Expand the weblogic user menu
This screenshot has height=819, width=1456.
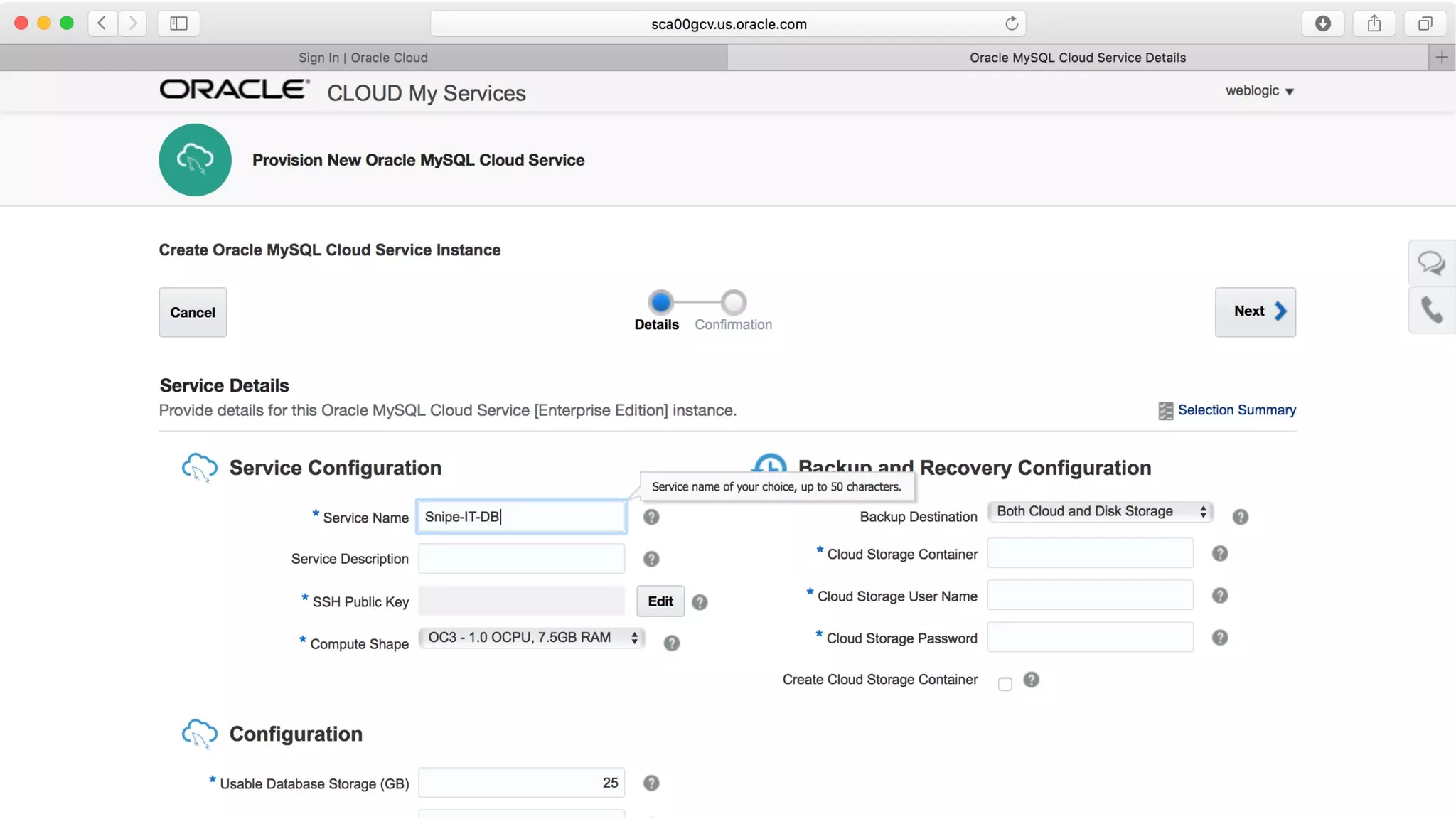tap(1259, 91)
